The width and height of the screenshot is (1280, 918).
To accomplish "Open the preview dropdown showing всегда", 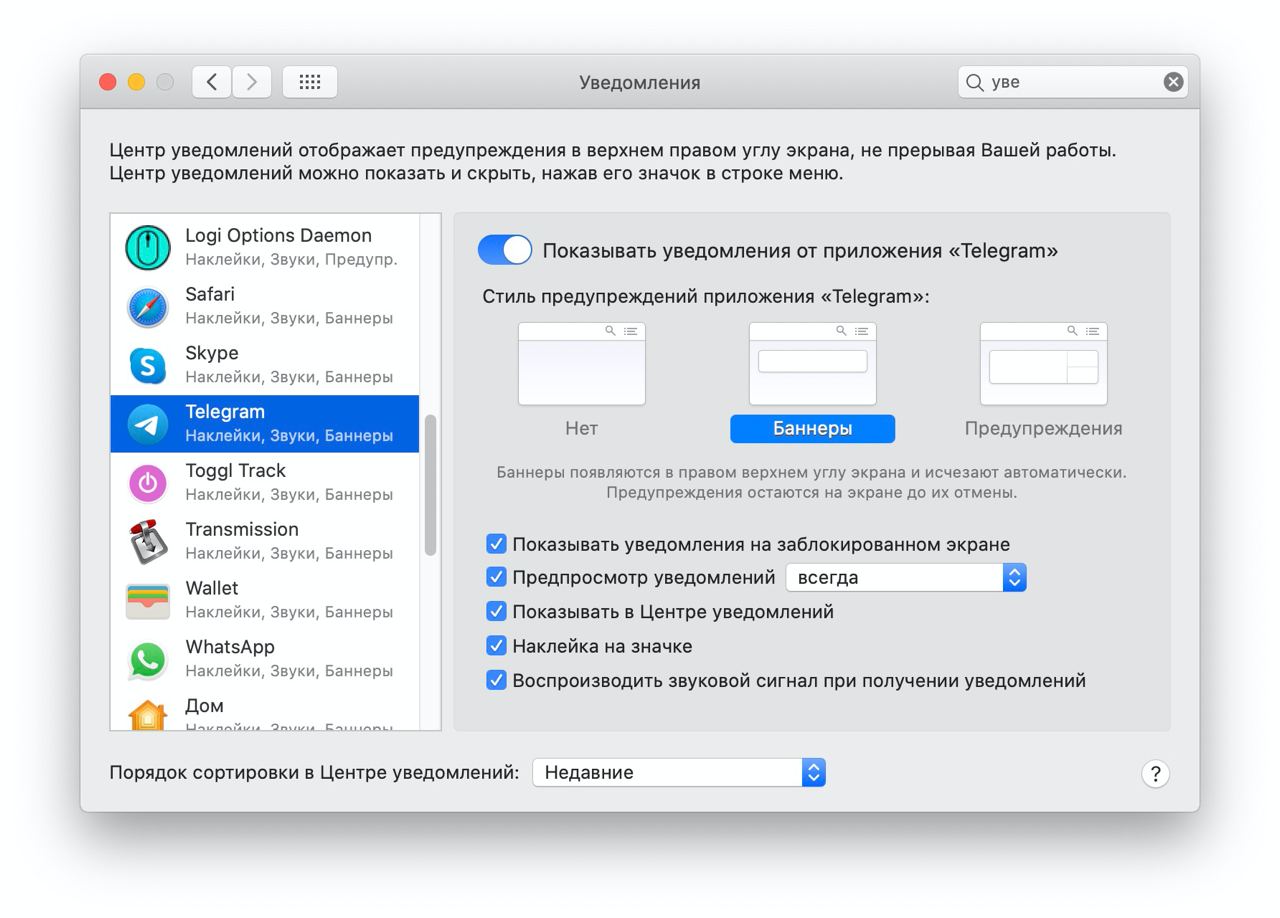I will [x=906, y=577].
